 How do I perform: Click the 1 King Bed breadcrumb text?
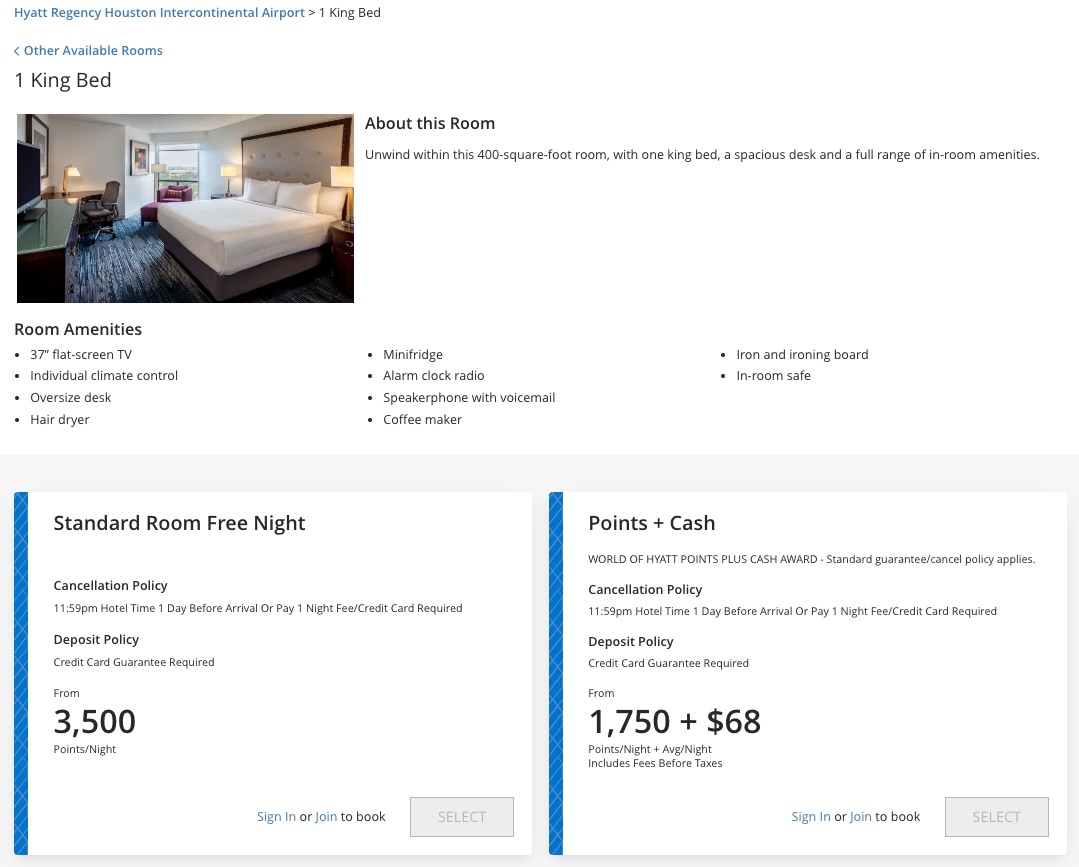[x=349, y=13]
